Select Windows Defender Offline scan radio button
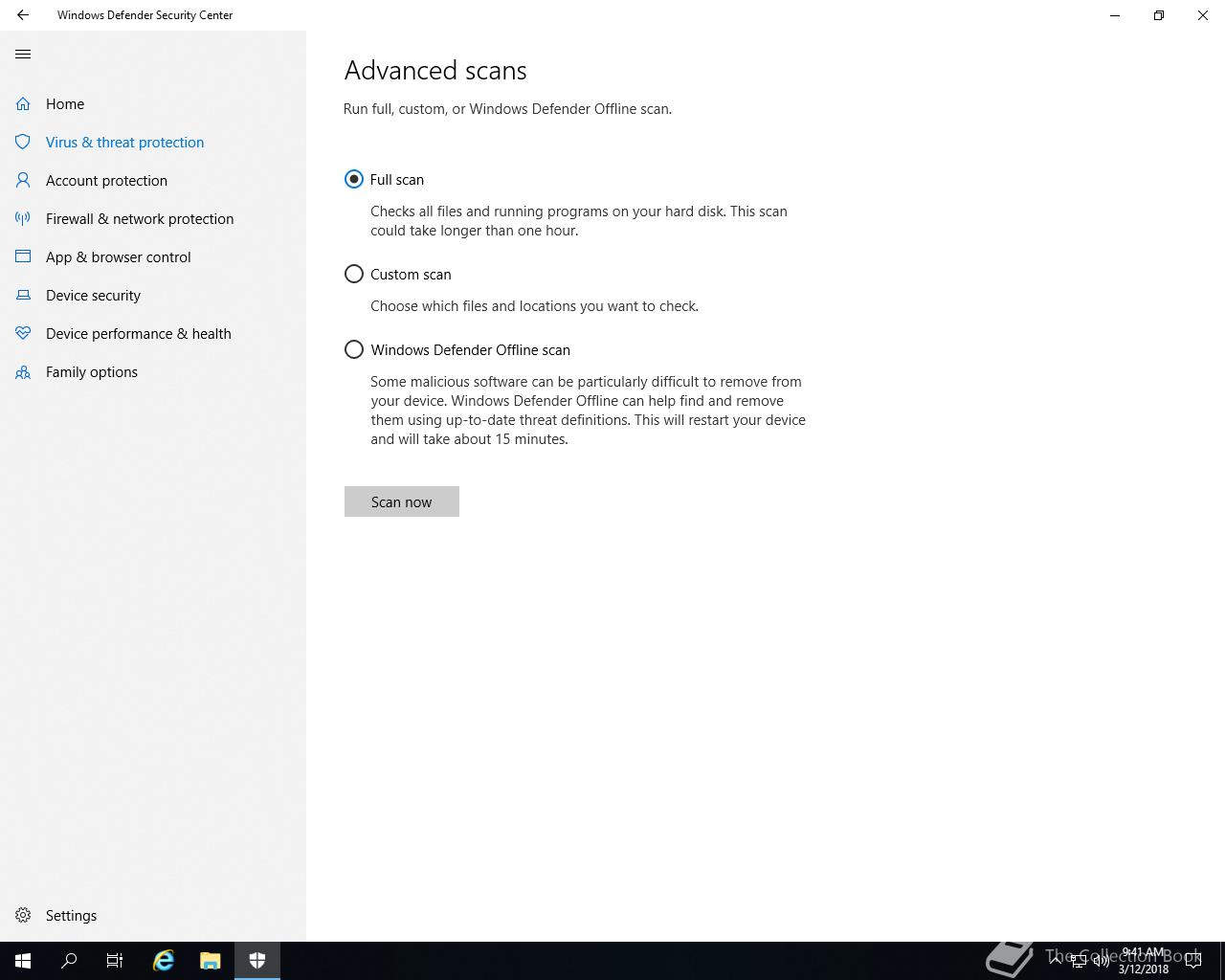 click(x=354, y=349)
